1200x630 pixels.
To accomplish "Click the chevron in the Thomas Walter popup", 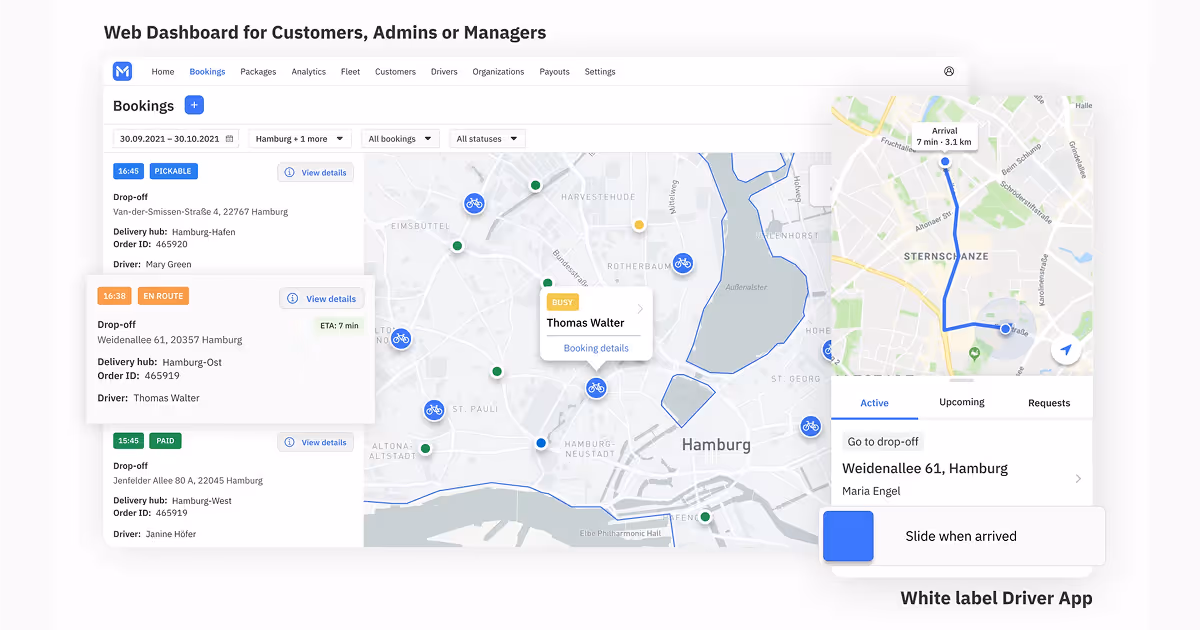I will (x=640, y=309).
